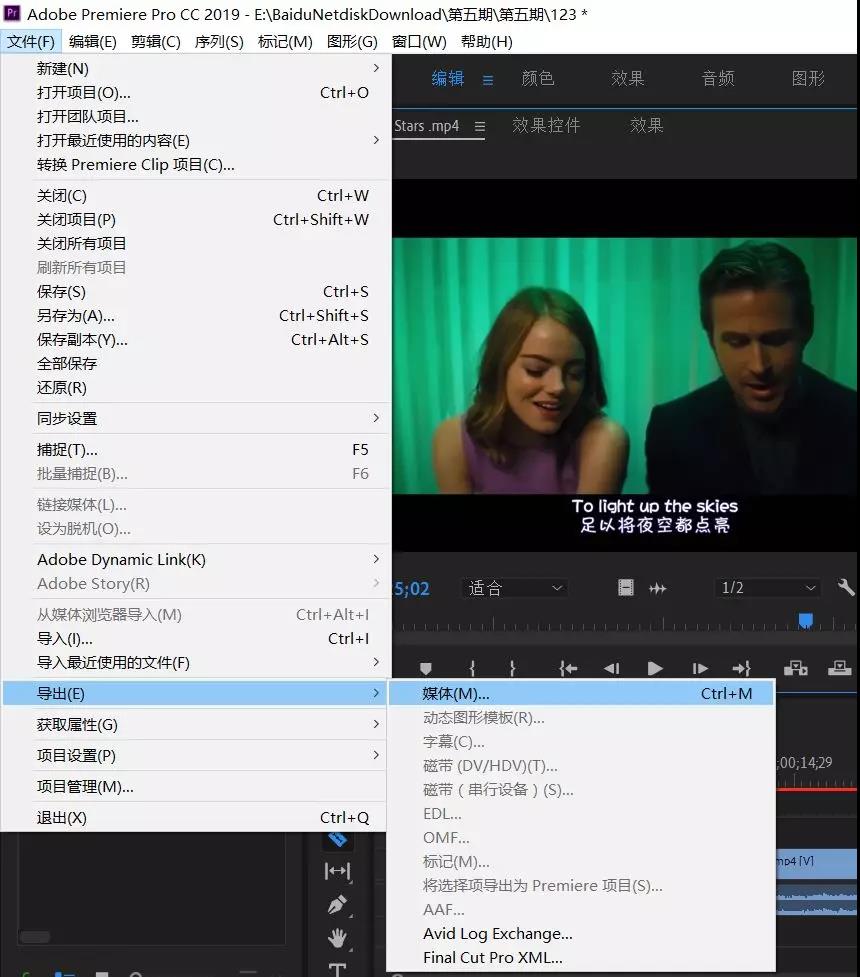
Task: Expand the 新建(N) submenu
Action: click(x=196, y=69)
